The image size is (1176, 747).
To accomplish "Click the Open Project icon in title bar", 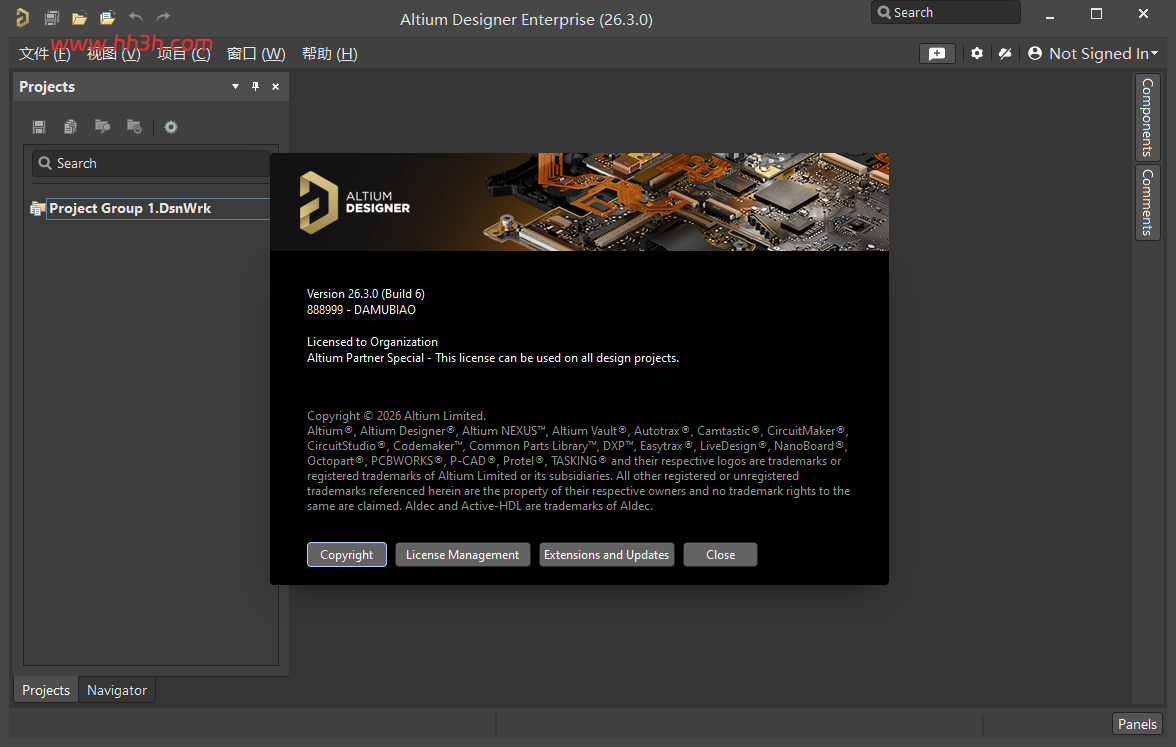I will click(x=107, y=17).
